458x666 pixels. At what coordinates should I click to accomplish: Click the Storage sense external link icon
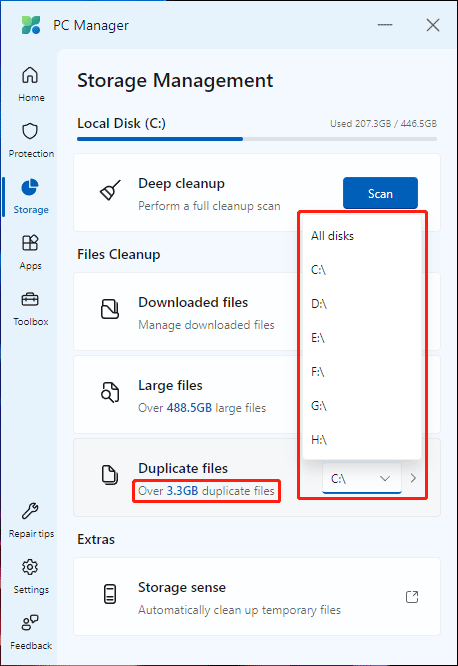(412, 597)
